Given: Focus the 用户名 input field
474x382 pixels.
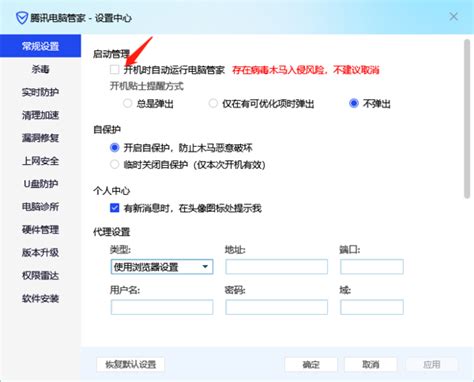Looking at the screenshot, I should click(x=162, y=307).
